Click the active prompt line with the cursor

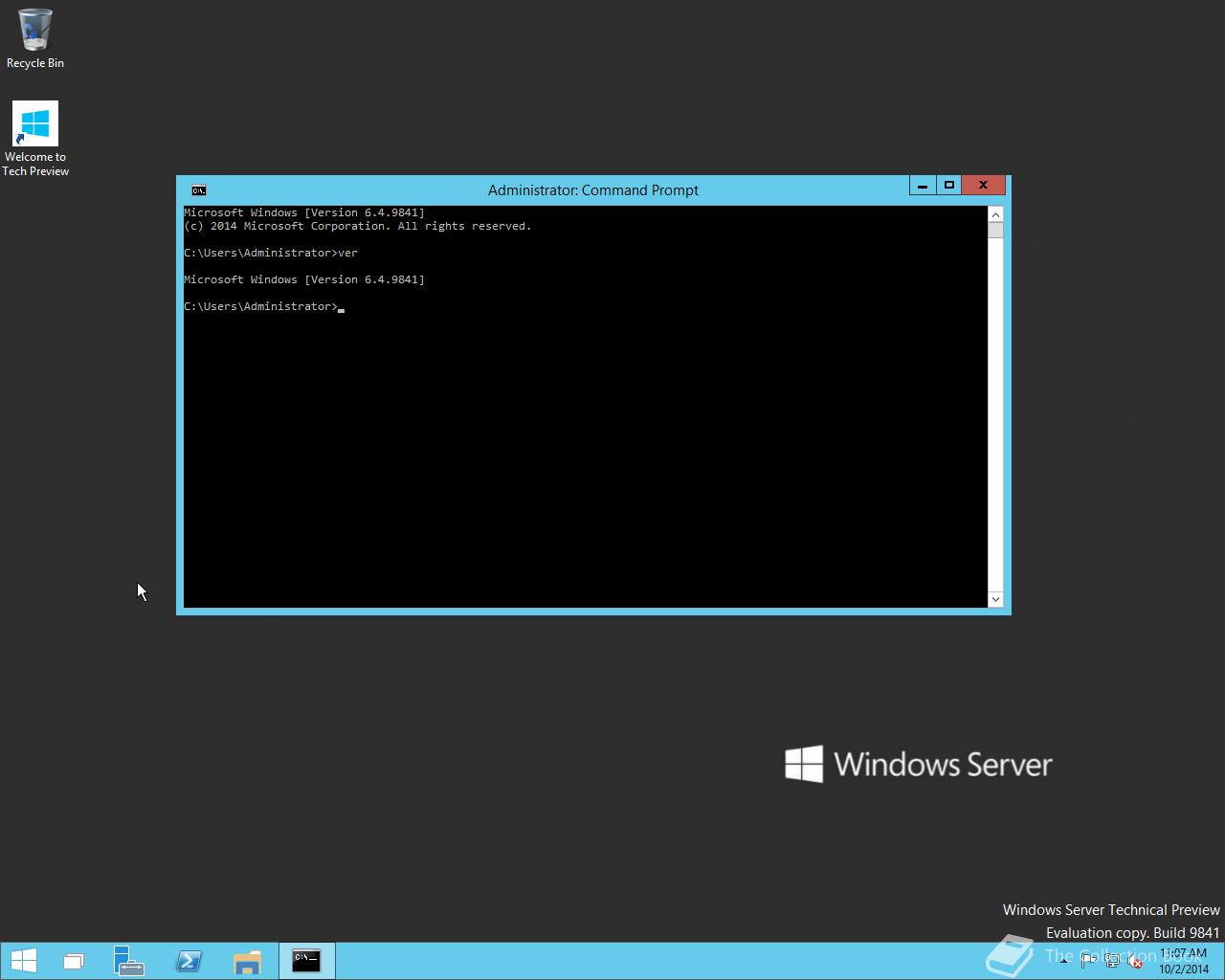[x=264, y=306]
